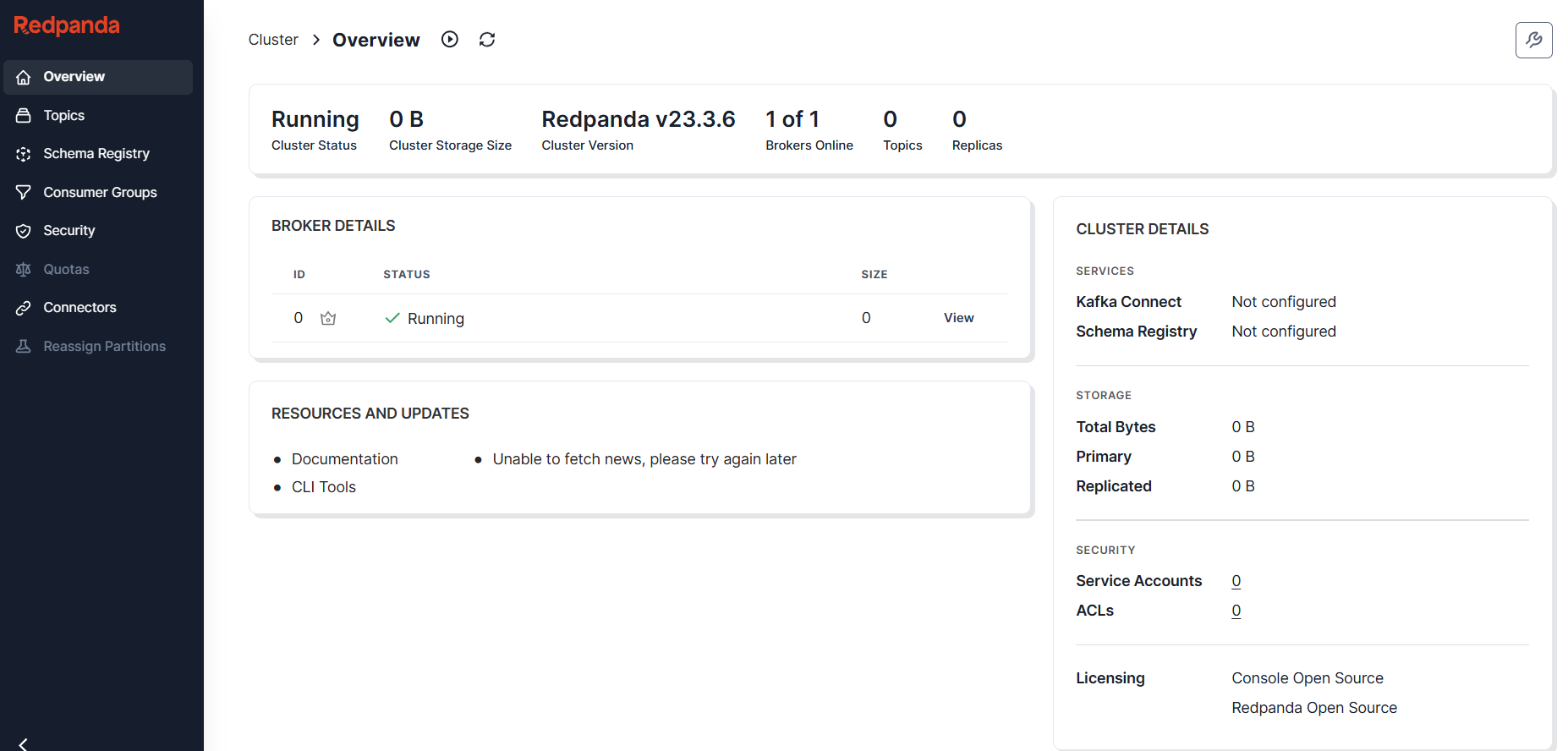Click the '0 B' cluster storage size
Screen dimensions: 1568x751
click(407, 119)
